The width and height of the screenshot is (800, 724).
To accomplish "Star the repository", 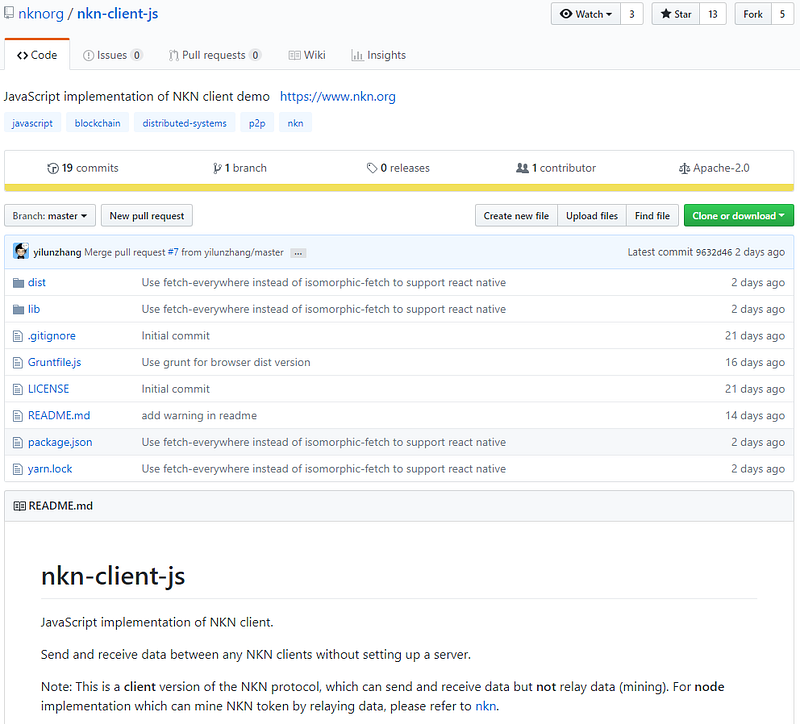I will pos(676,14).
